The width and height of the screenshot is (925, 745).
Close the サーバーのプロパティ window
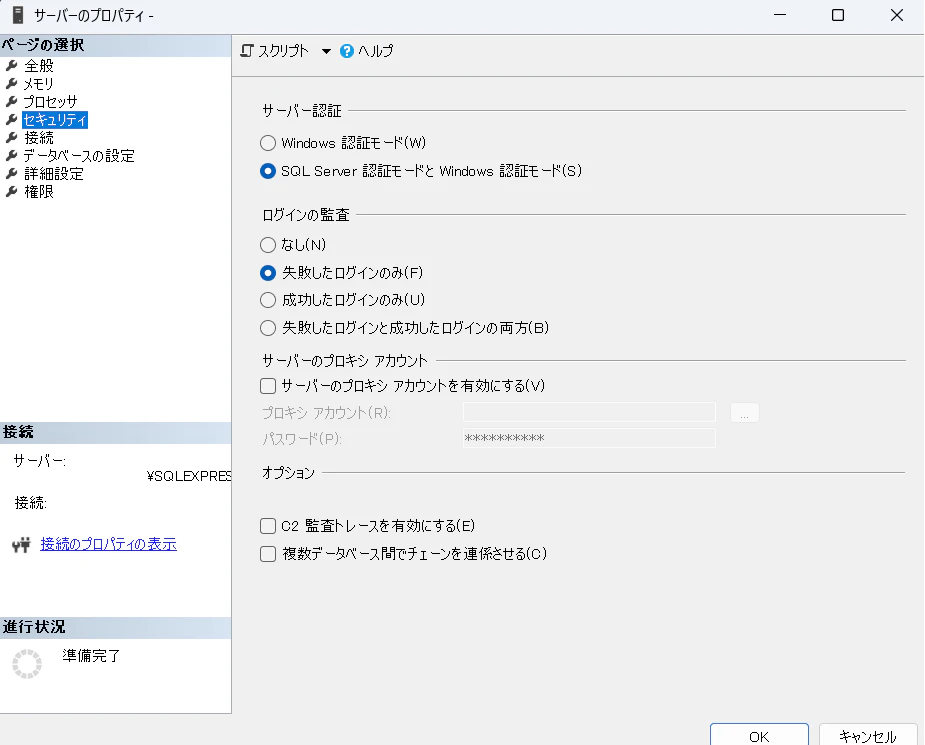897,15
